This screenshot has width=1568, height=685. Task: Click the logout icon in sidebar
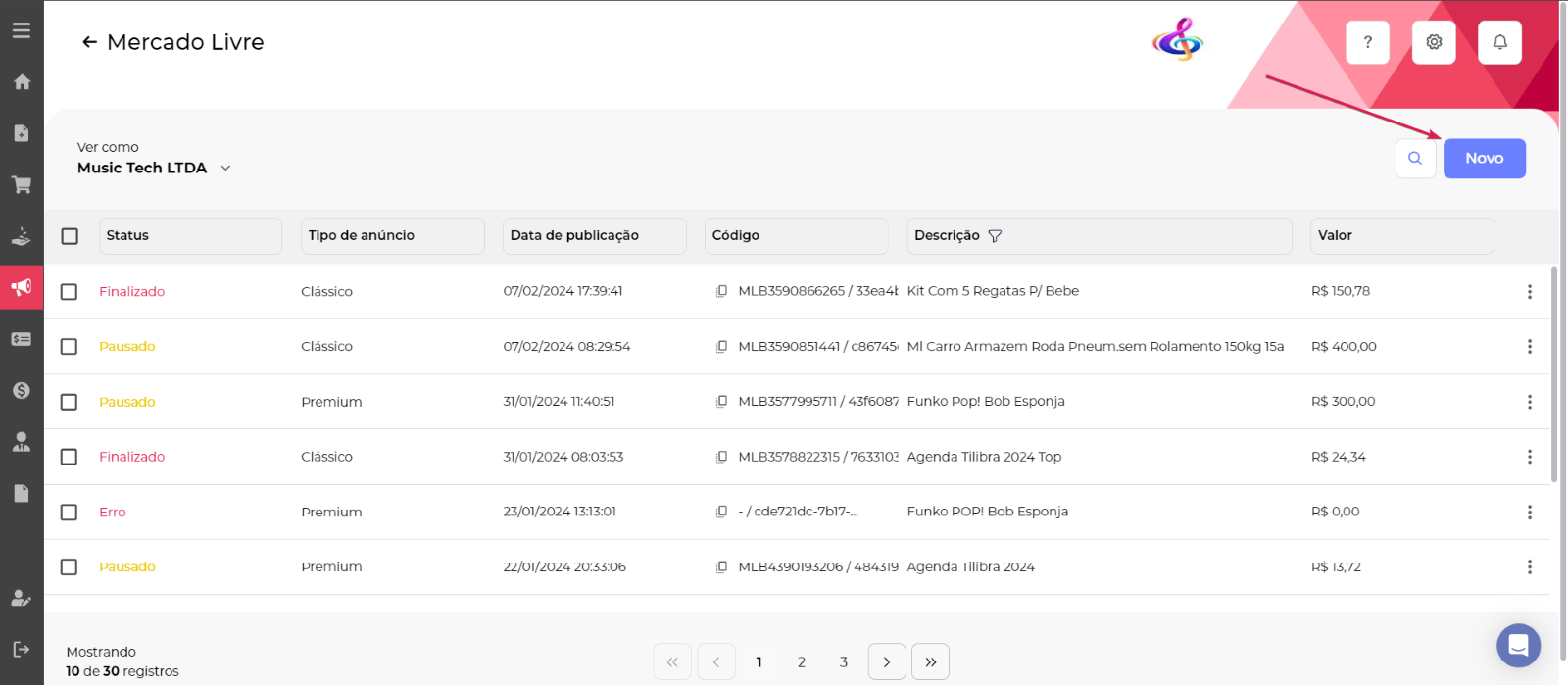click(22, 649)
